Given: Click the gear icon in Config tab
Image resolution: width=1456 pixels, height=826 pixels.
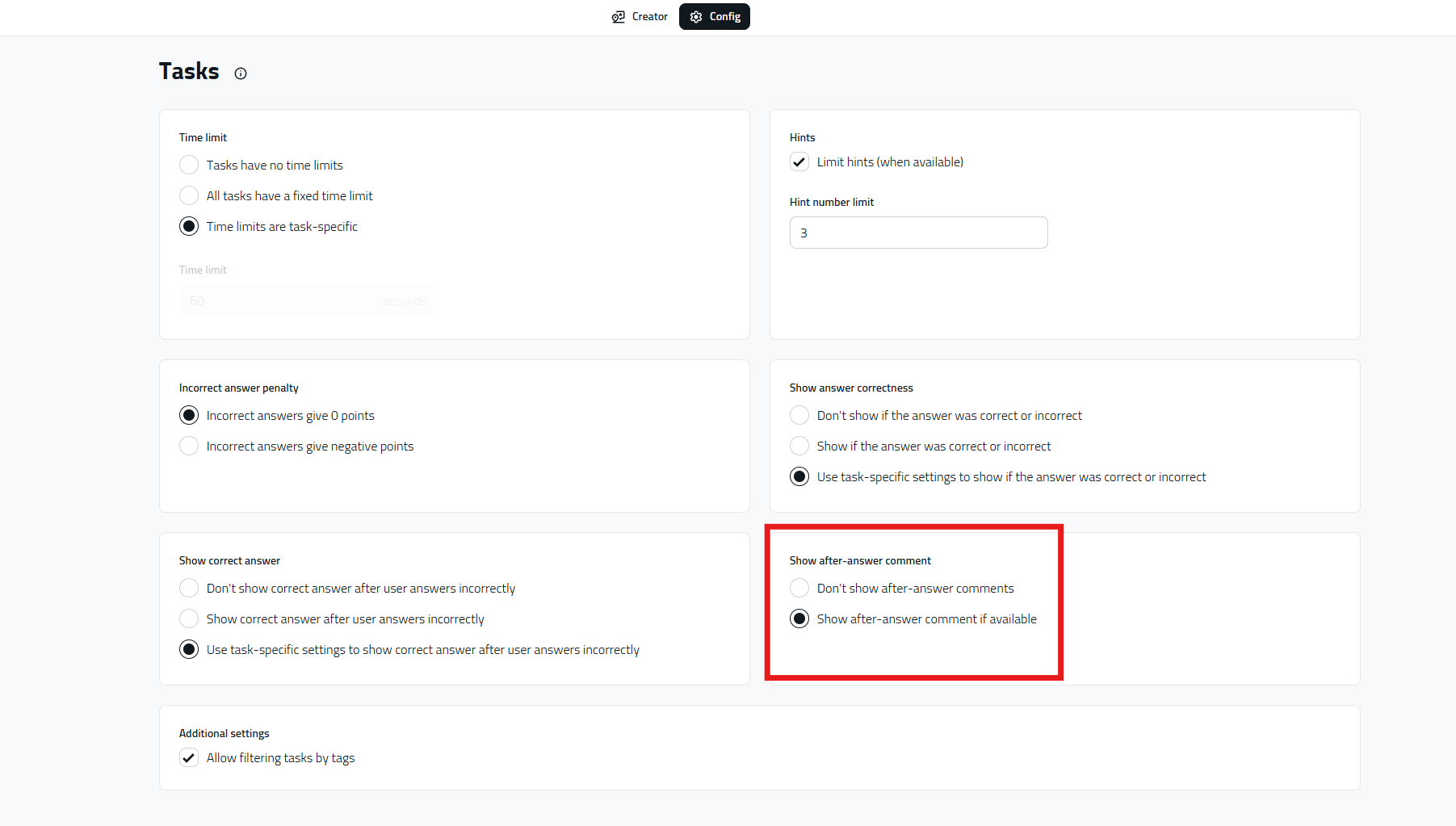Looking at the screenshot, I should pyautogui.click(x=696, y=17).
